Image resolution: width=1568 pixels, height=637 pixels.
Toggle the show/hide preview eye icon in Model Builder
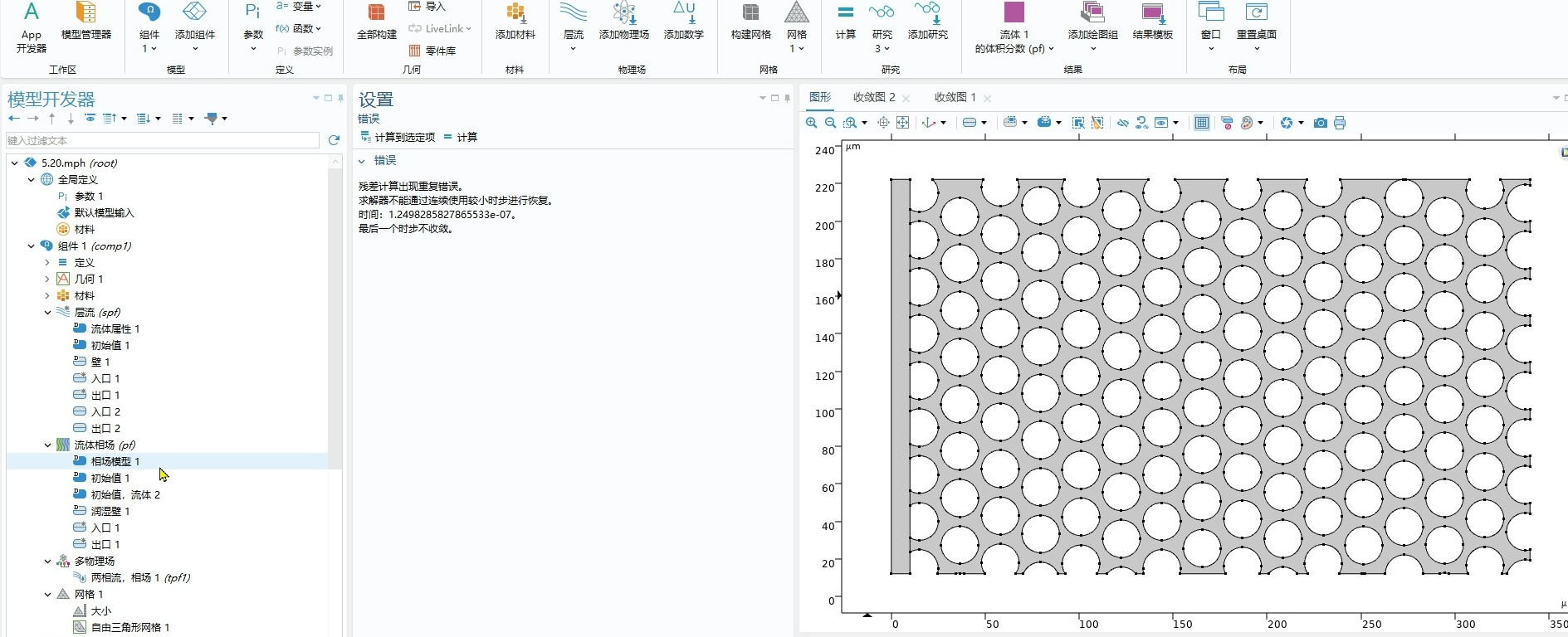[90, 119]
